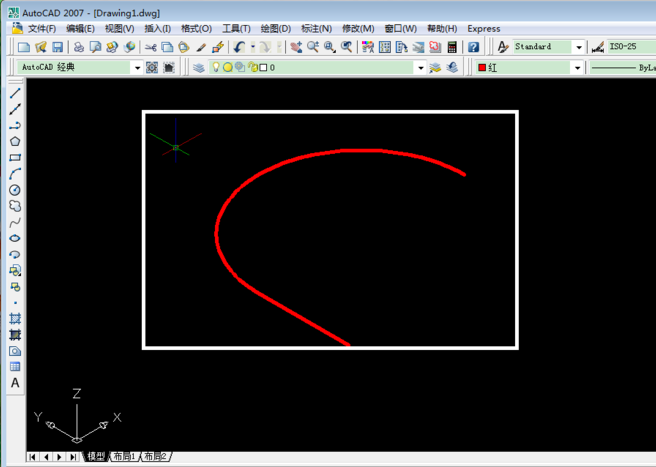Select the Line draw tool
The width and height of the screenshot is (656, 467).
(x=15, y=93)
